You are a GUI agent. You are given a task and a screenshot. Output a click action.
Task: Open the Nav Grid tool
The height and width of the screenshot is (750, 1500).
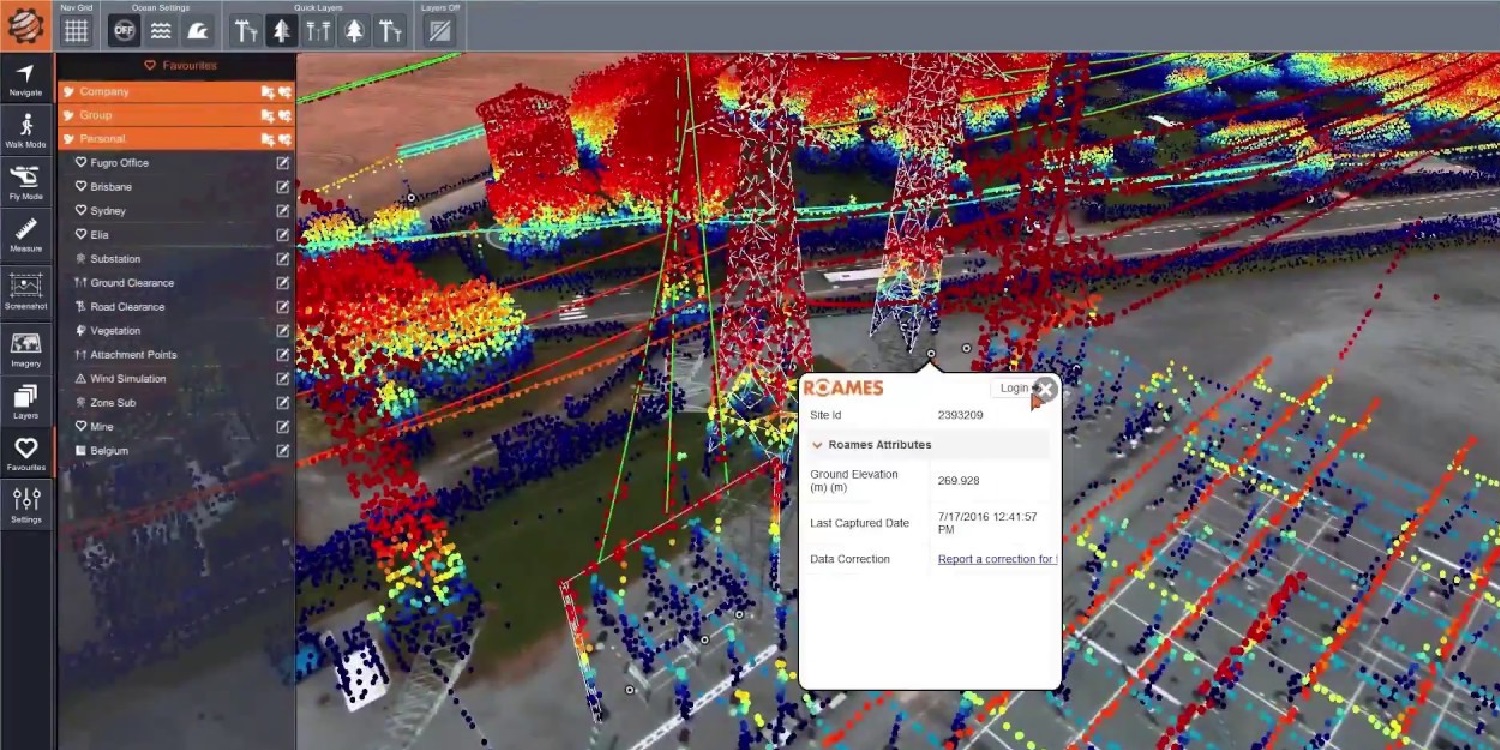76,30
